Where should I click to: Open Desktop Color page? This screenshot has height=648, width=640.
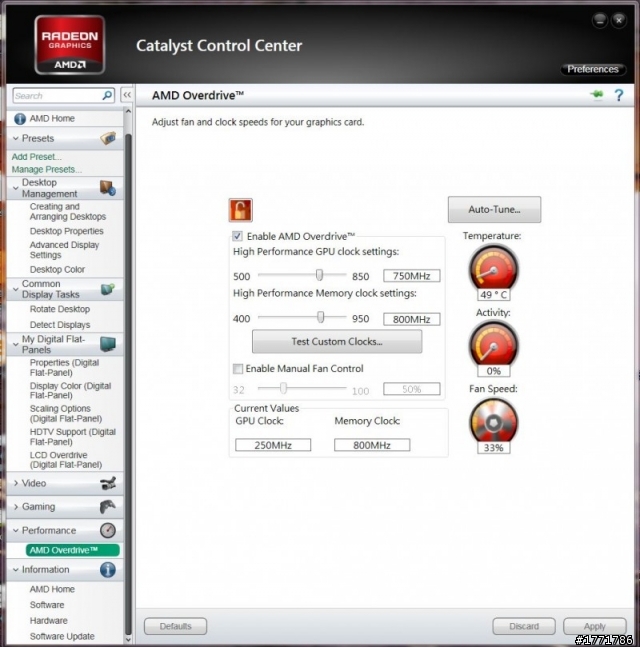coord(57,269)
